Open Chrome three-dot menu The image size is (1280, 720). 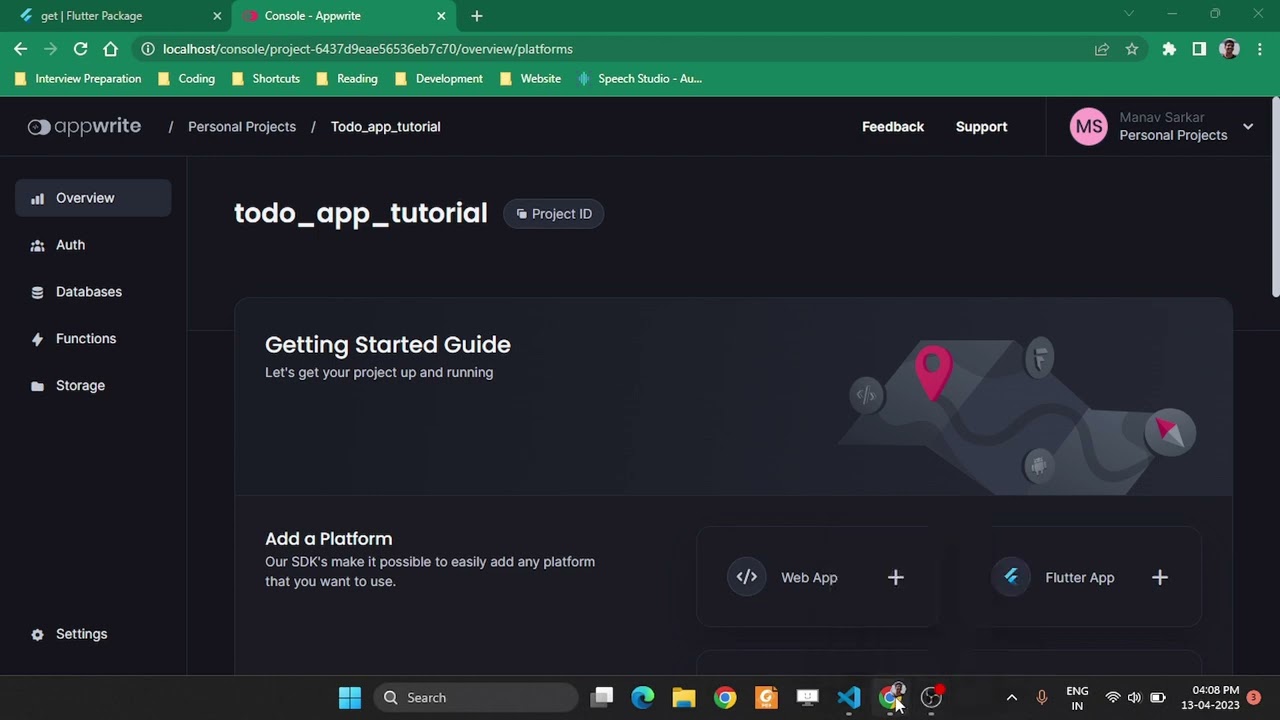(x=1259, y=49)
